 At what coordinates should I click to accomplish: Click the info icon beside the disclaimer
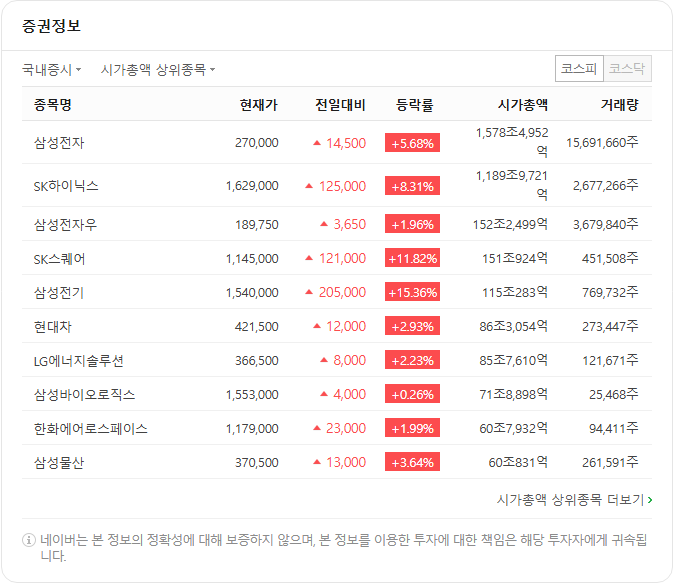[29, 540]
